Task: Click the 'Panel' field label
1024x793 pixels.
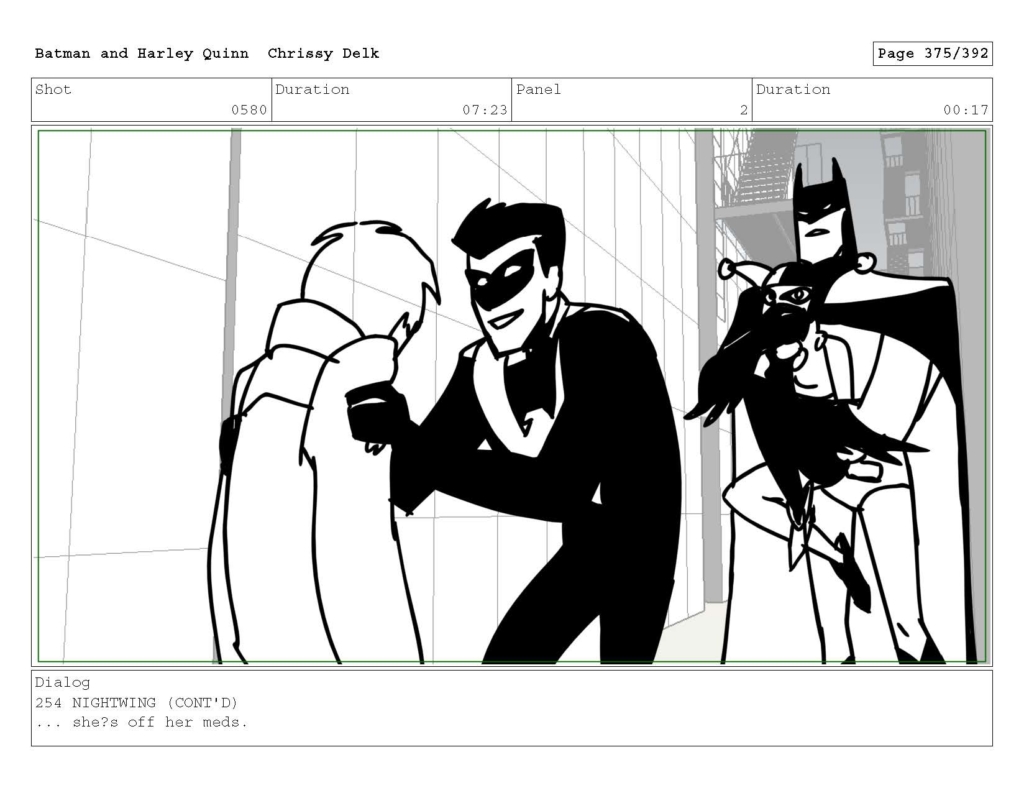Action: pyautogui.click(x=538, y=89)
